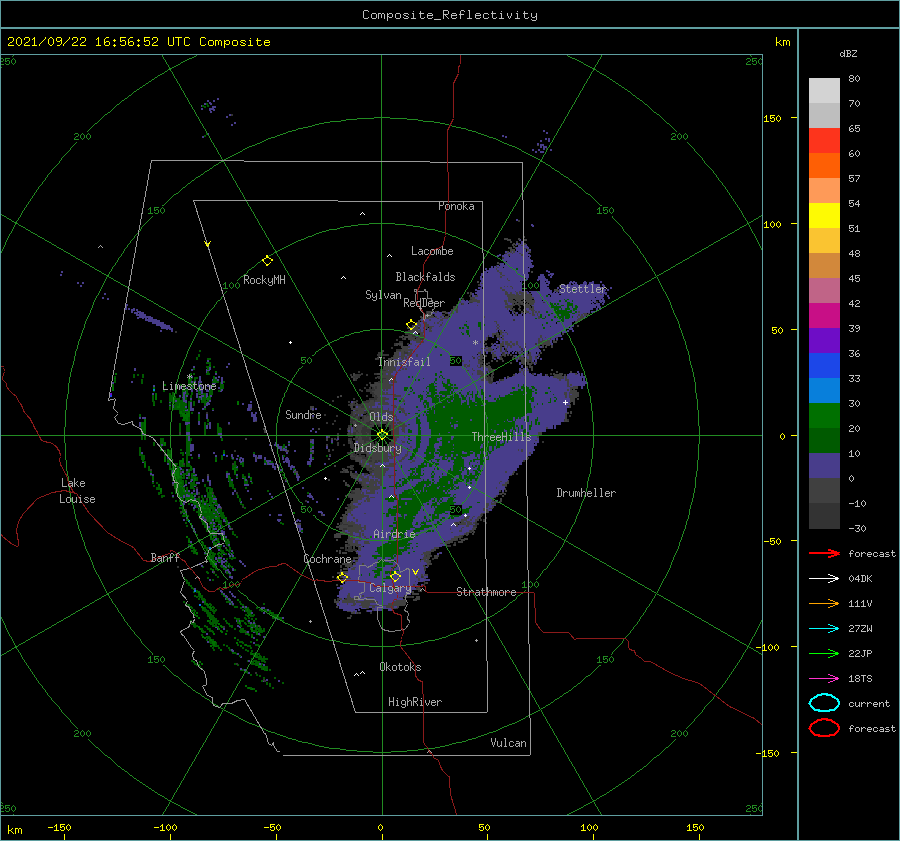Click the Okotoks label
The height and width of the screenshot is (841, 900).
400,667
